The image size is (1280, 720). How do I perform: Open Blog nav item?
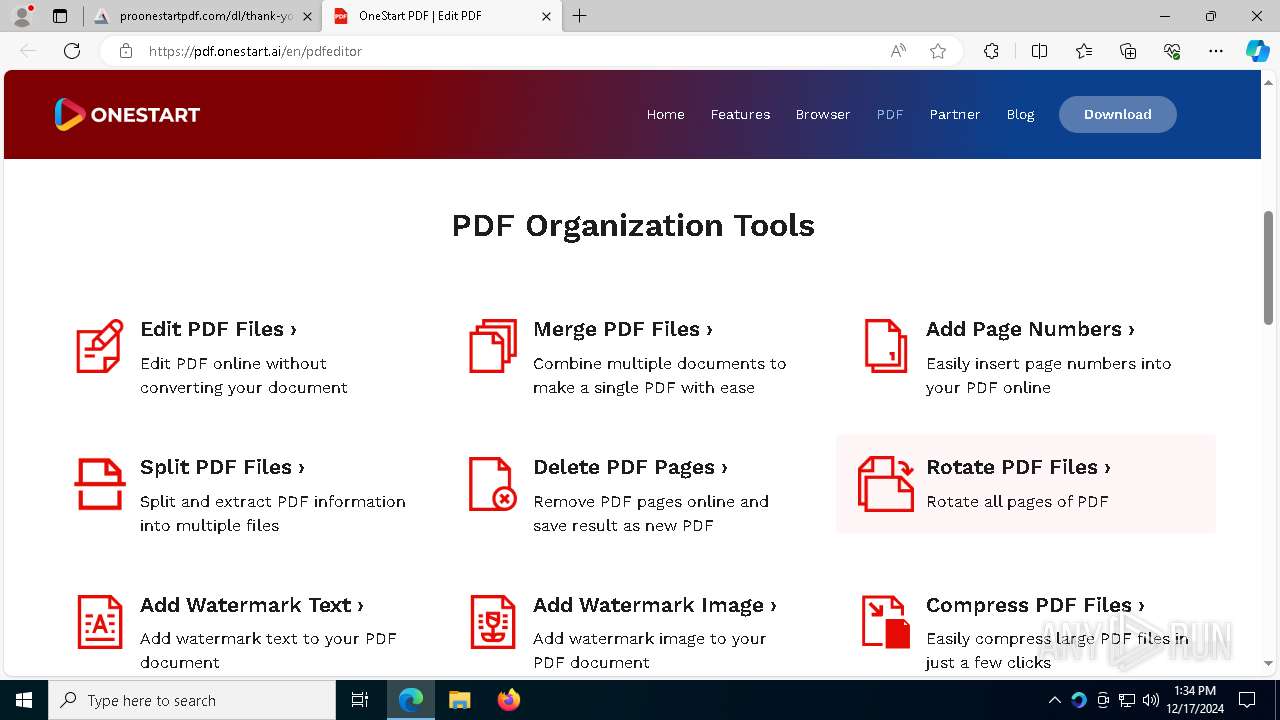tap(1020, 114)
